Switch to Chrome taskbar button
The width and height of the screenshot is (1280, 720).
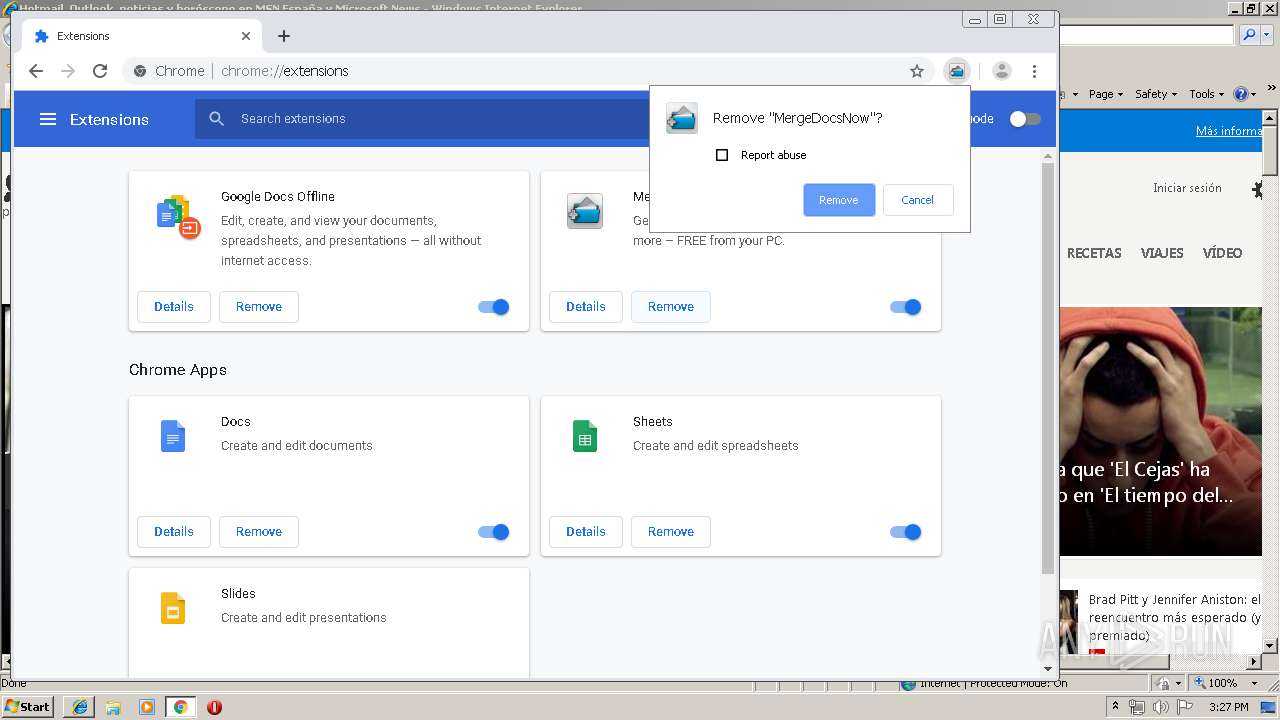pyautogui.click(x=180, y=707)
